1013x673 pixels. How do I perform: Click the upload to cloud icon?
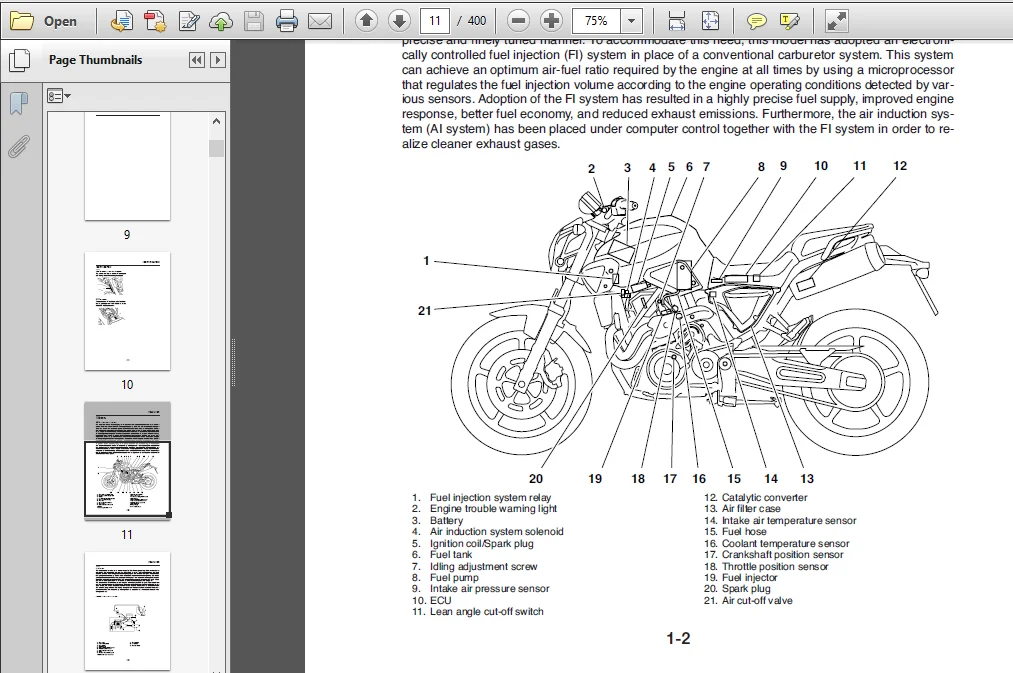coord(221,21)
